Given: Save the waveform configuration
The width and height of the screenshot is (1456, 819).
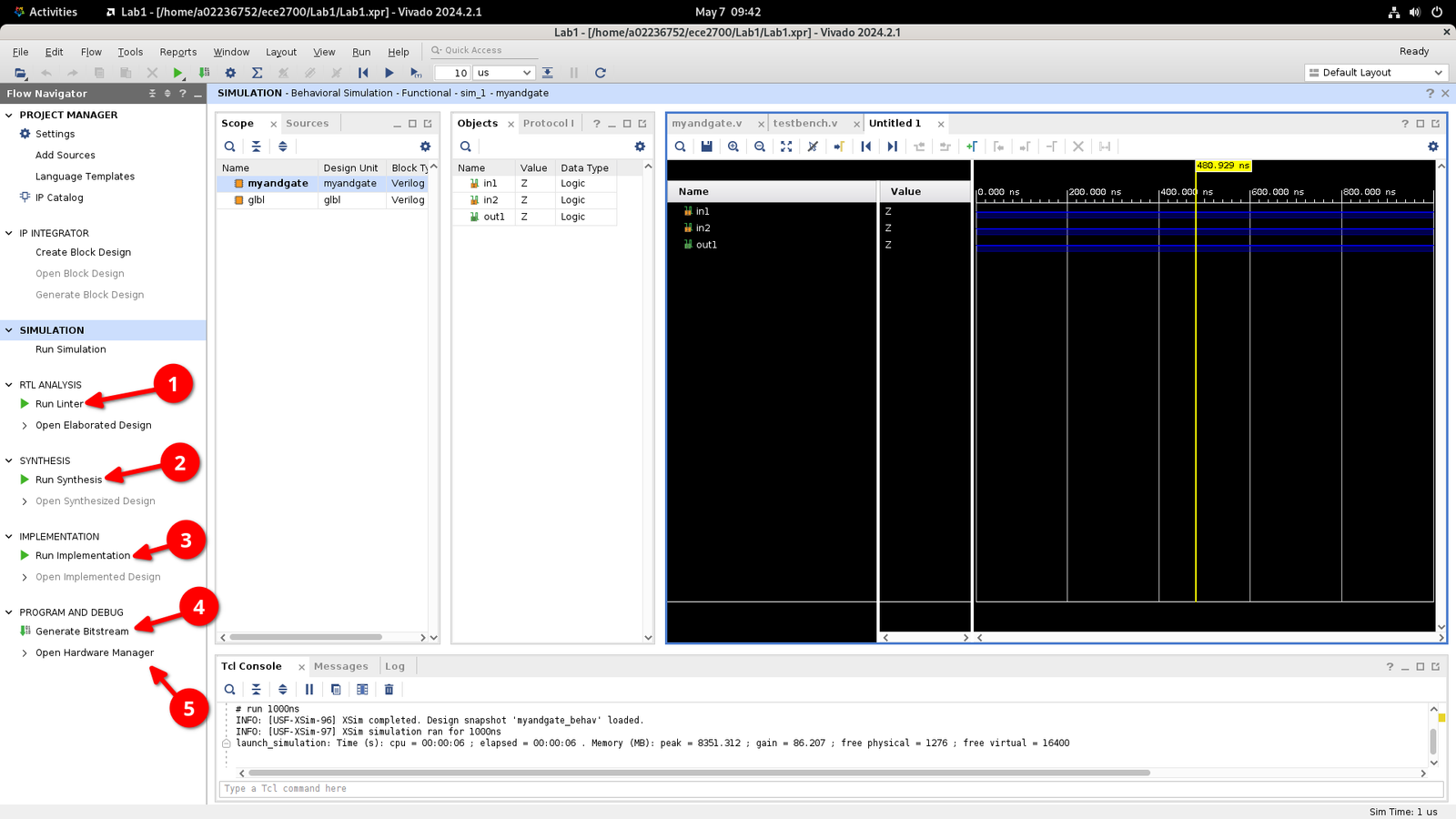Looking at the screenshot, I should 706,147.
